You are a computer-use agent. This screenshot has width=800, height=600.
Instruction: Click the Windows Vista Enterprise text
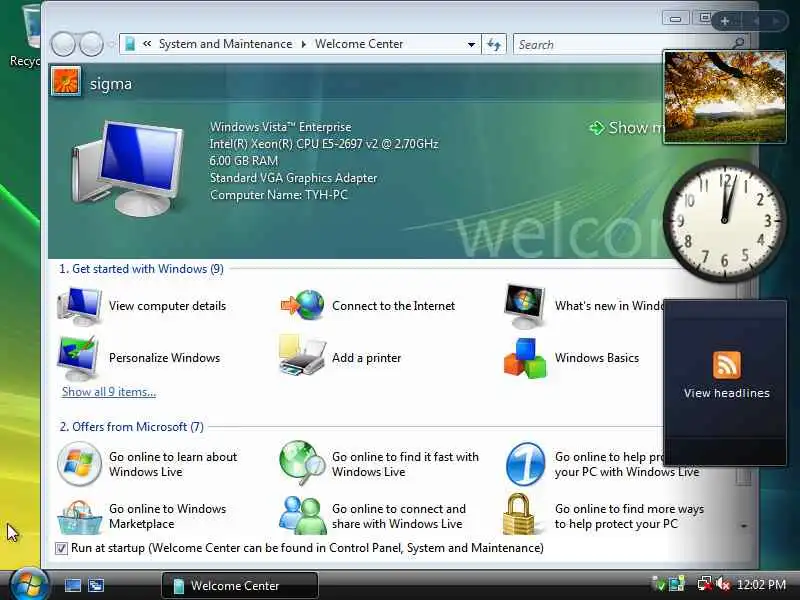point(281,127)
